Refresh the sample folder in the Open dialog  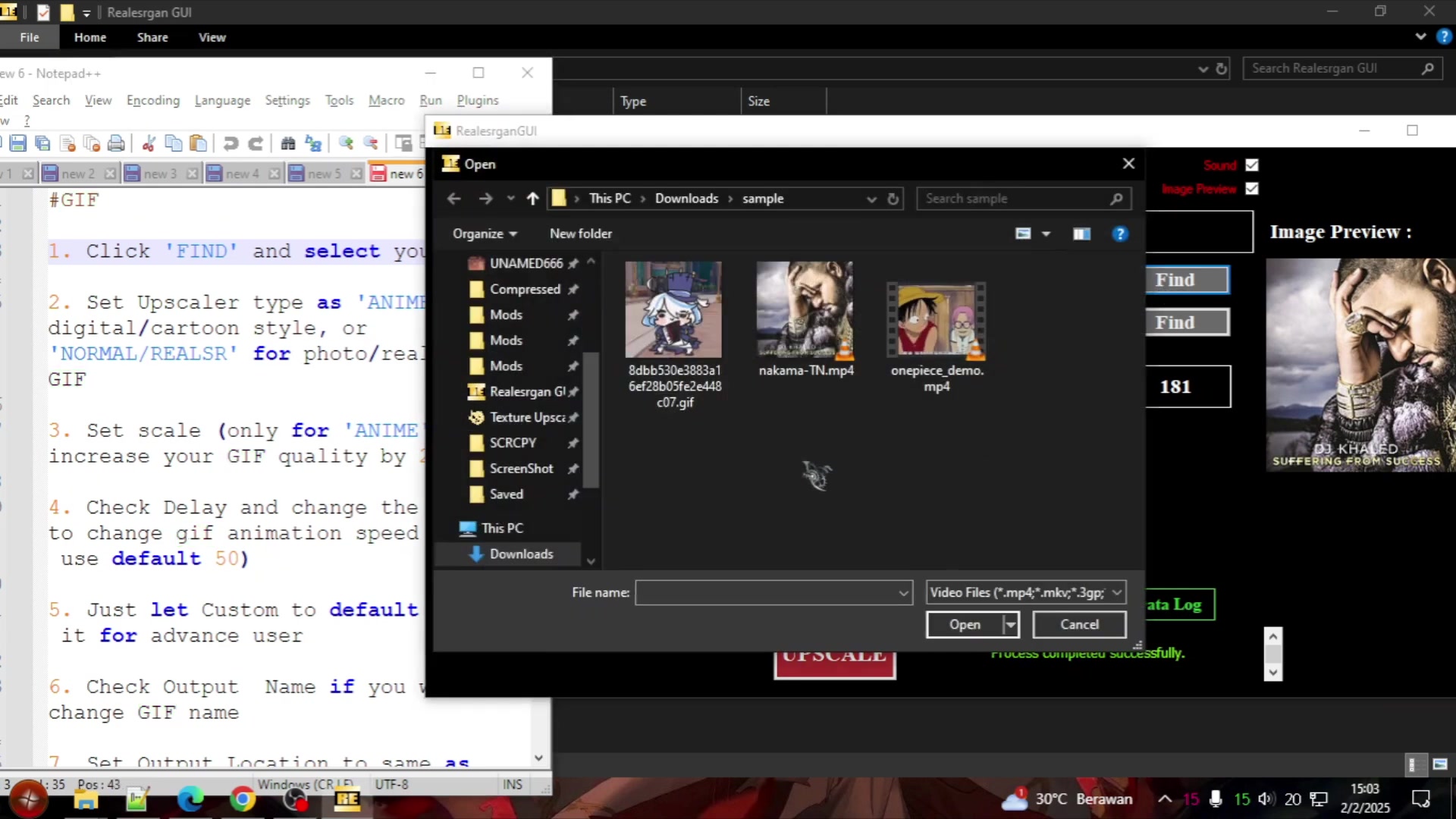(x=893, y=198)
